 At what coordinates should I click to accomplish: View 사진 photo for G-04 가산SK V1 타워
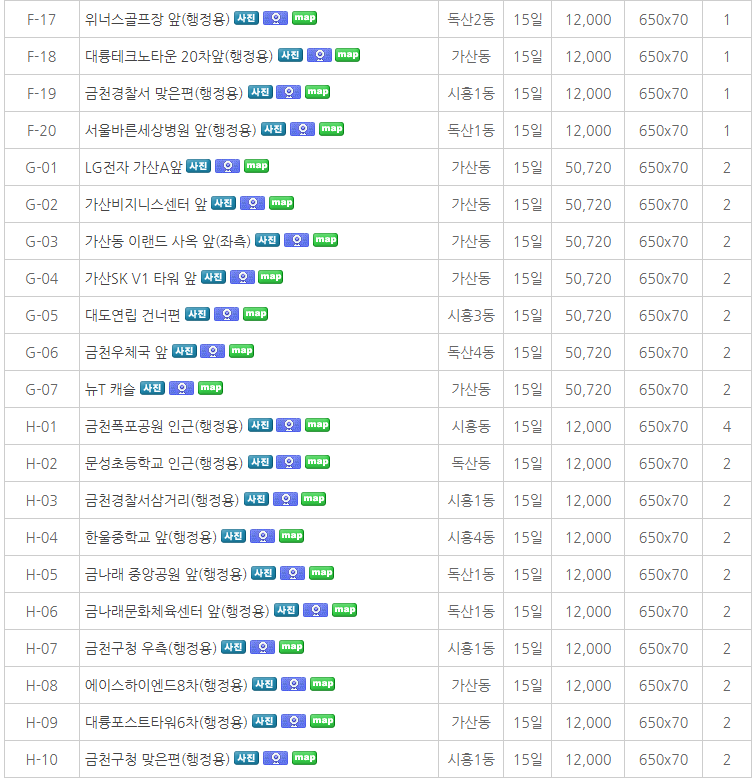coord(214,277)
